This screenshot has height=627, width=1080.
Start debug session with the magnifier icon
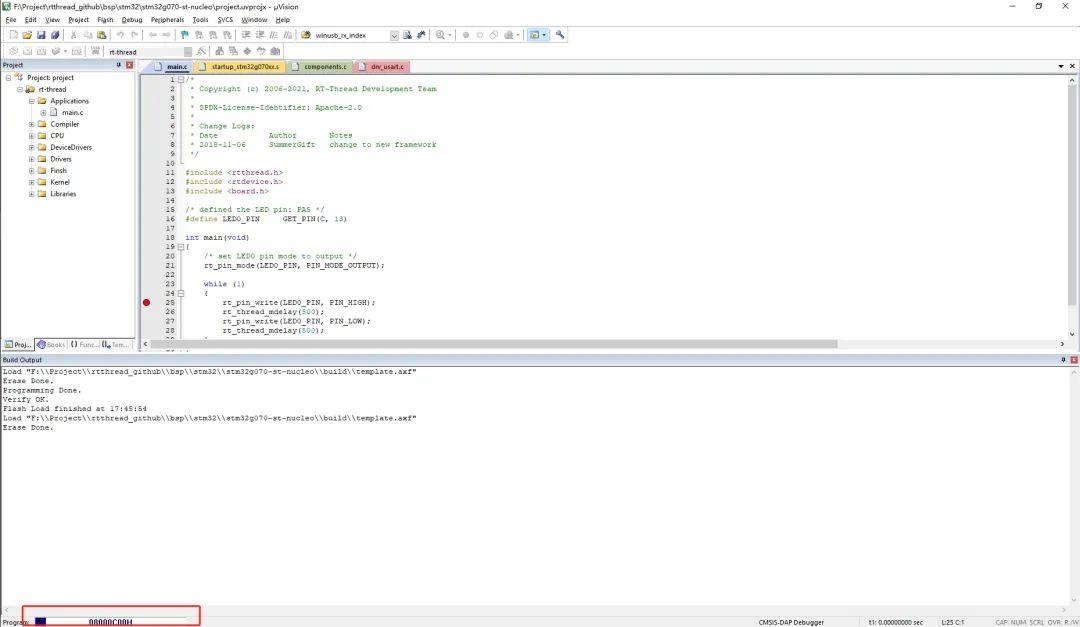coord(440,35)
